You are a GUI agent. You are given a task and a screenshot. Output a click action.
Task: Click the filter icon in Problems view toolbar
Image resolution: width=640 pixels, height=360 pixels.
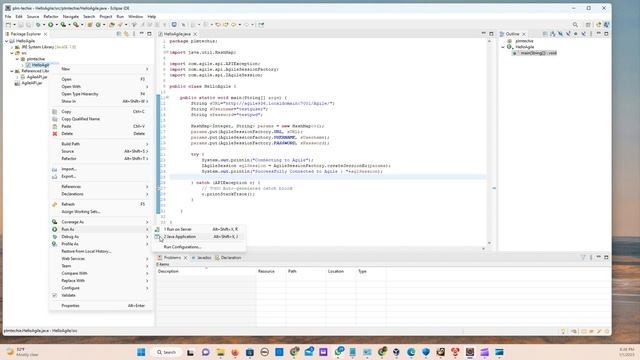(583, 257)
